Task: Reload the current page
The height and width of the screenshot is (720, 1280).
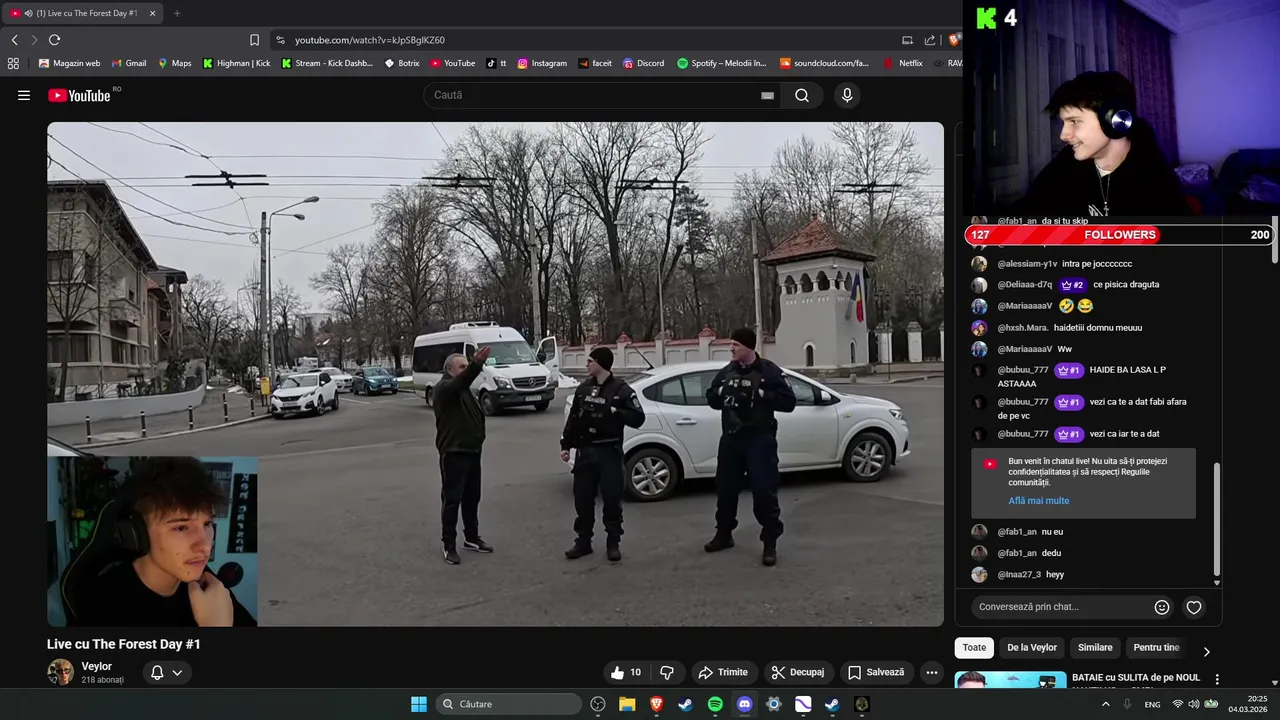Action: (54, 40)
